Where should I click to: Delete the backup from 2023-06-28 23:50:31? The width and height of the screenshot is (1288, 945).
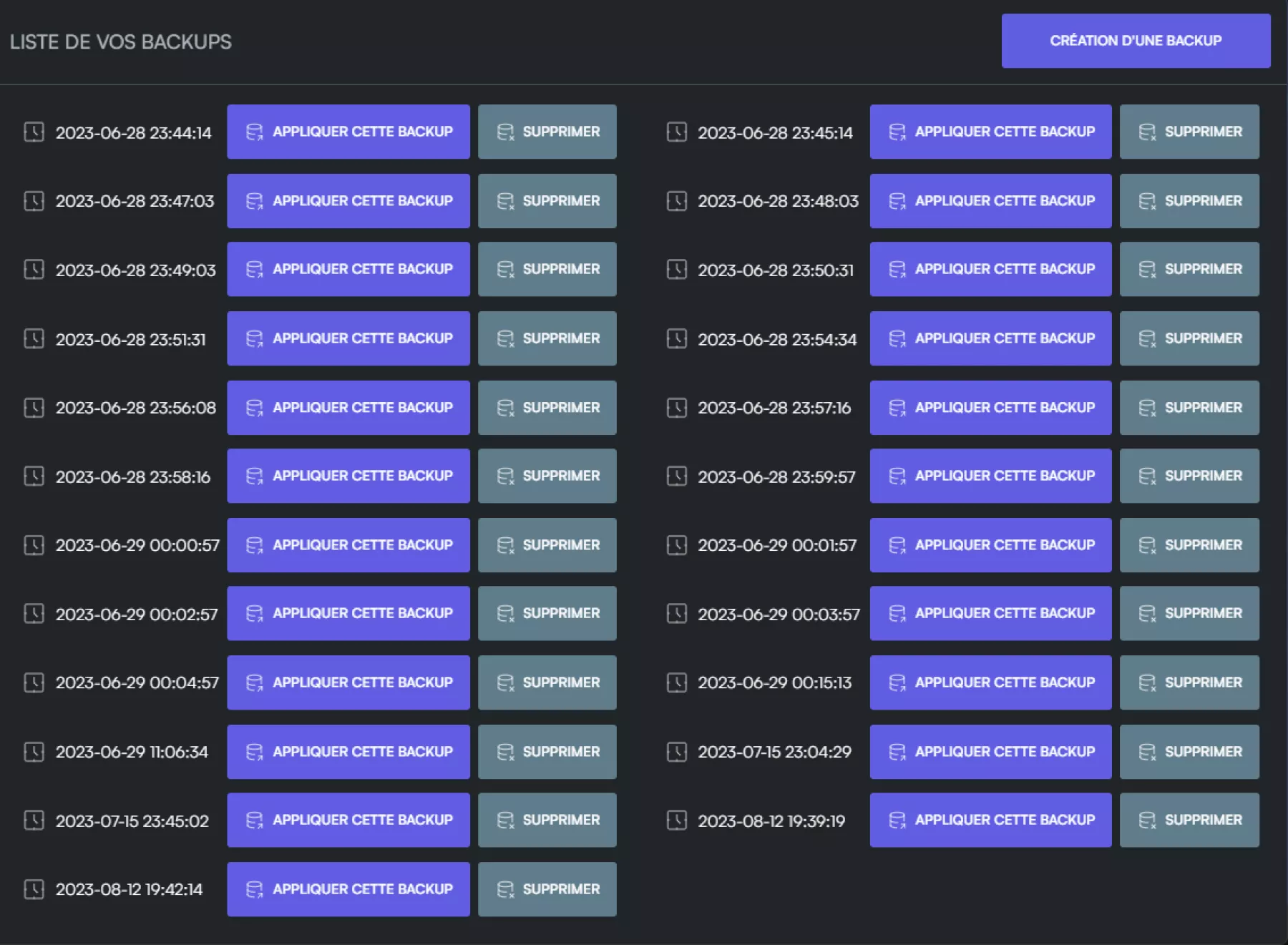(x=1189, y=270)
